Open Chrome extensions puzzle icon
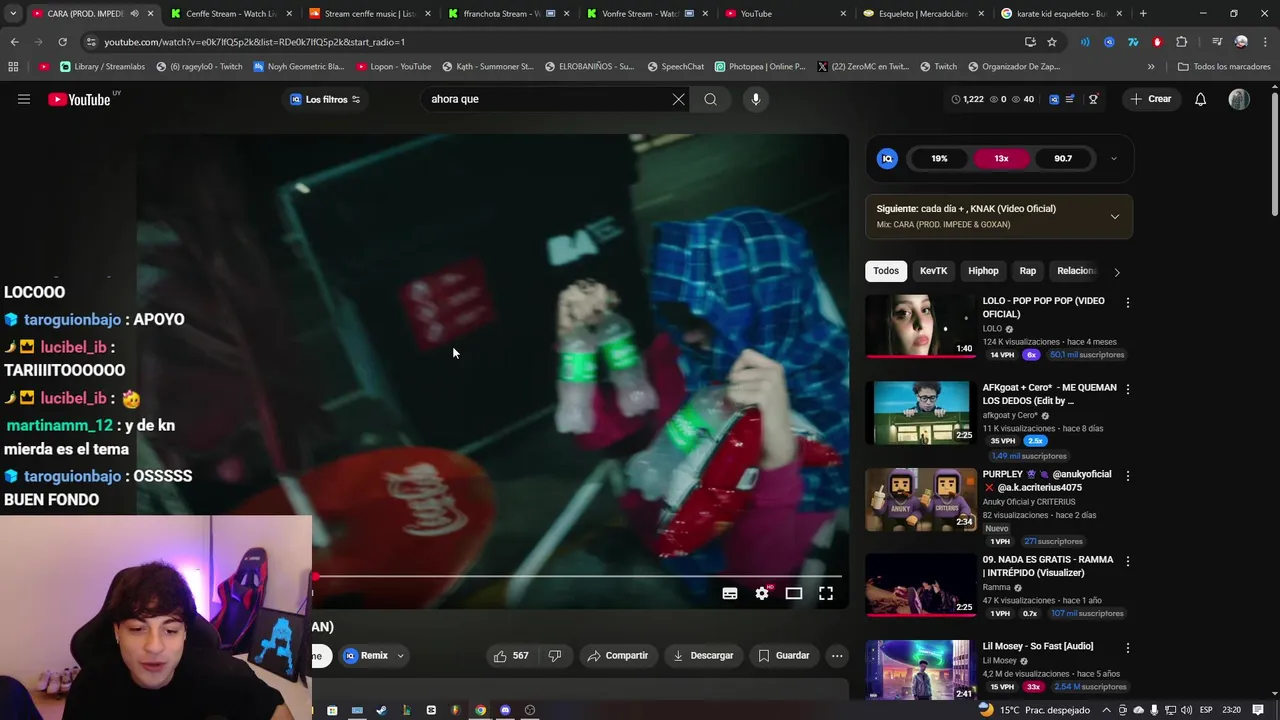This screenshot has height=720, width=1280. pyautogui.click(x=1181, y=42)
